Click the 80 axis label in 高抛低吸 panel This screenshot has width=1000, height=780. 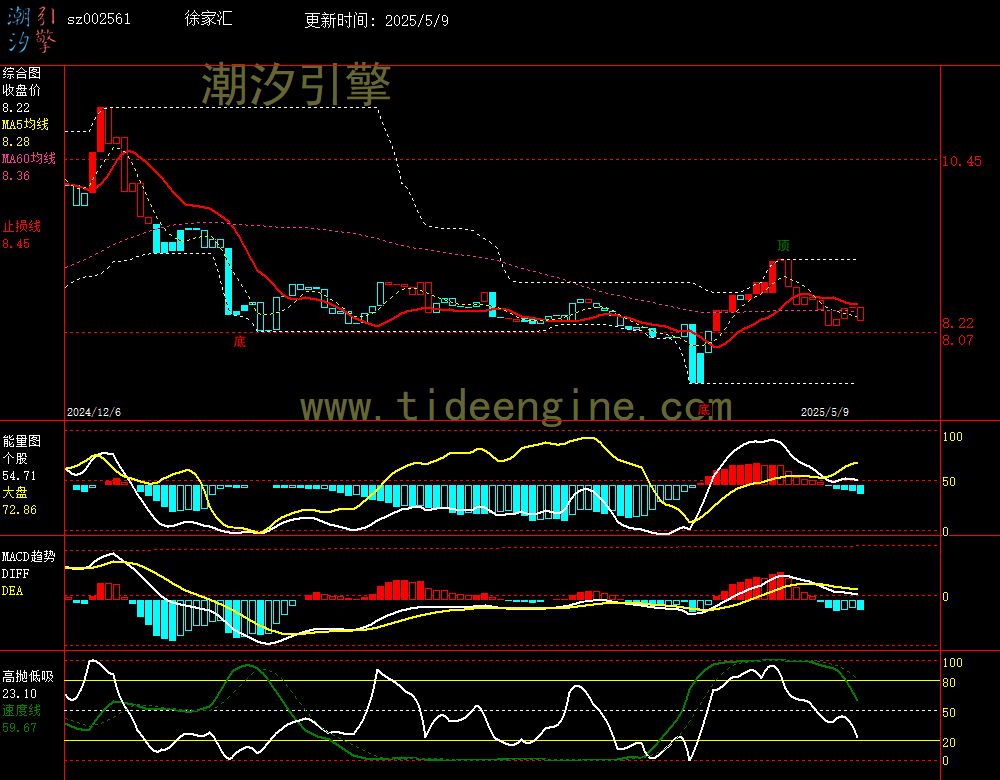pyautogui.click(x=949, y=683)
